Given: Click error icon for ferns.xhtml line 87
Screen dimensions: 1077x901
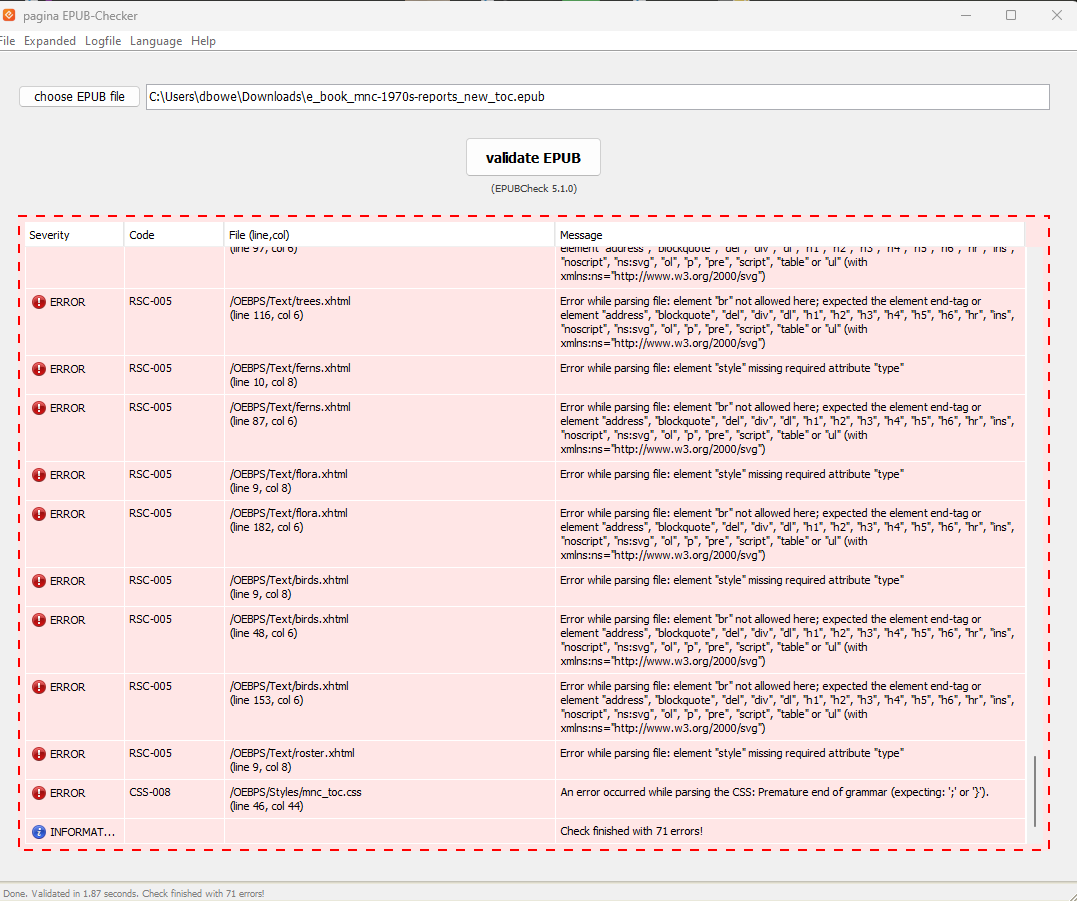Looking at the screenshot, I should (x=39, y=408).
